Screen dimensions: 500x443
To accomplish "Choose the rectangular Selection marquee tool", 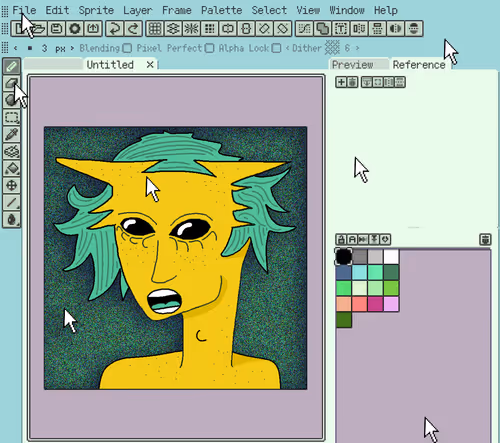I will point(12,117).
